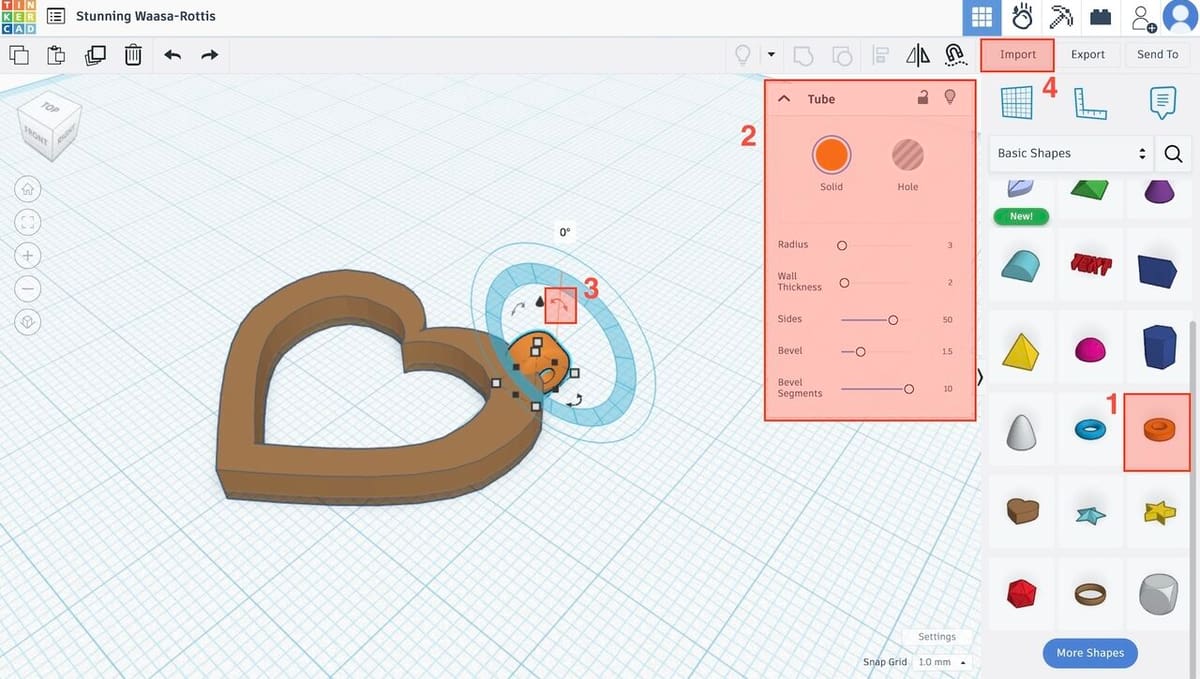This screenshot has height=679, width=1200.
Task: Activate the Mirror tool
Action: [x=917, y=55]
